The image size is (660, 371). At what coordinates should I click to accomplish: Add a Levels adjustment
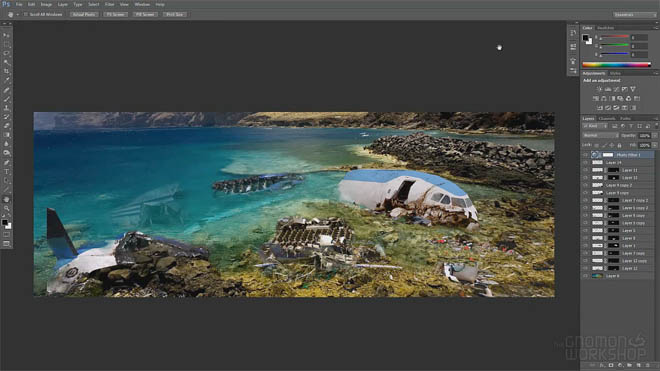point(608,89)
